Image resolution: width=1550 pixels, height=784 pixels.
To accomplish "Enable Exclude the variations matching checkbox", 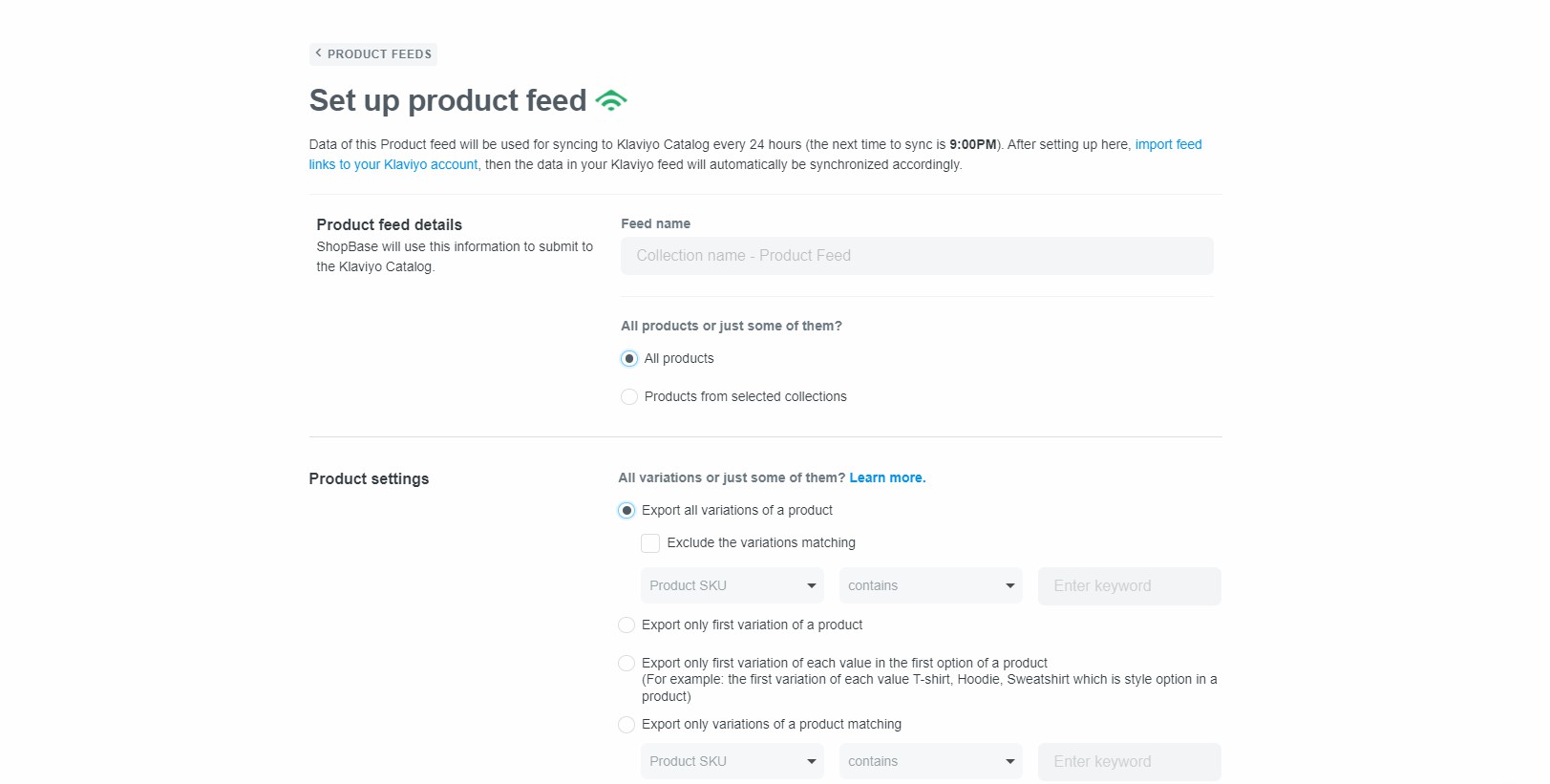I will pyautogui.click(x=650, y=543).
